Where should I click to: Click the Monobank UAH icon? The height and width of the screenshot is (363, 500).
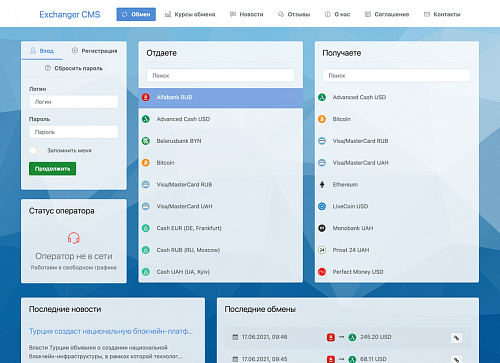(x=322, y=228)
